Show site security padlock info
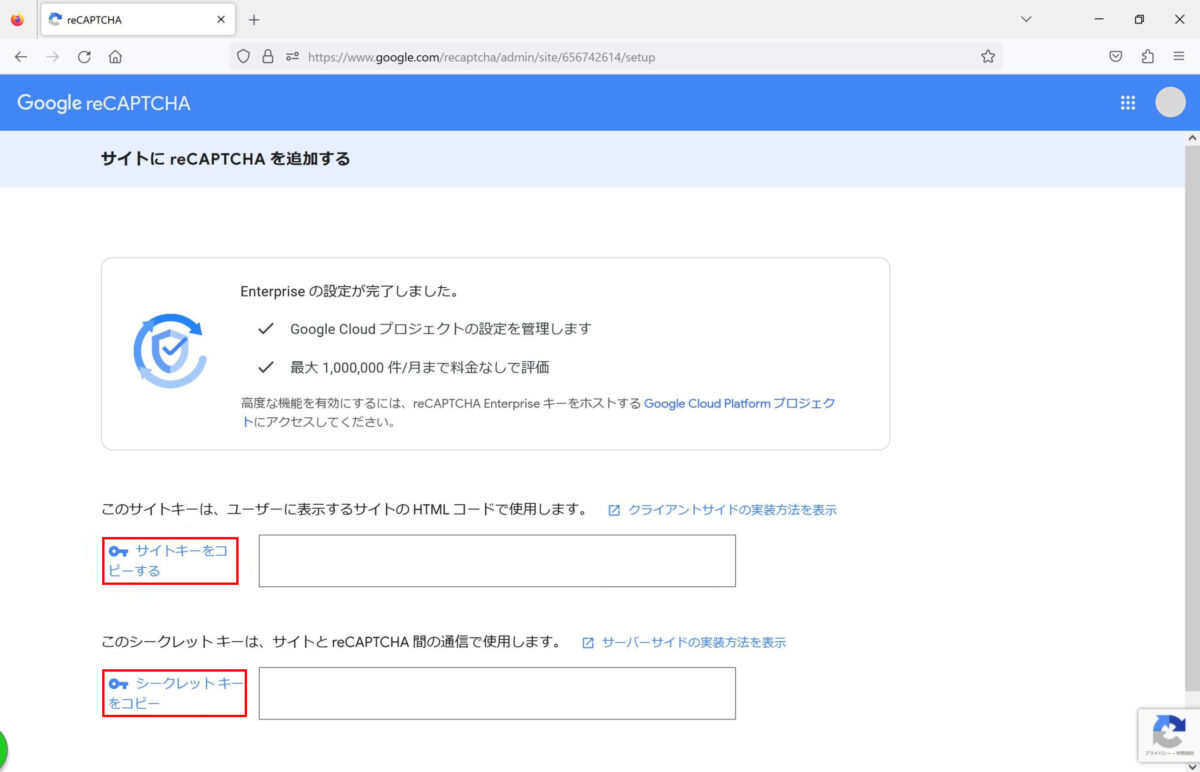 tap(268, 57)
